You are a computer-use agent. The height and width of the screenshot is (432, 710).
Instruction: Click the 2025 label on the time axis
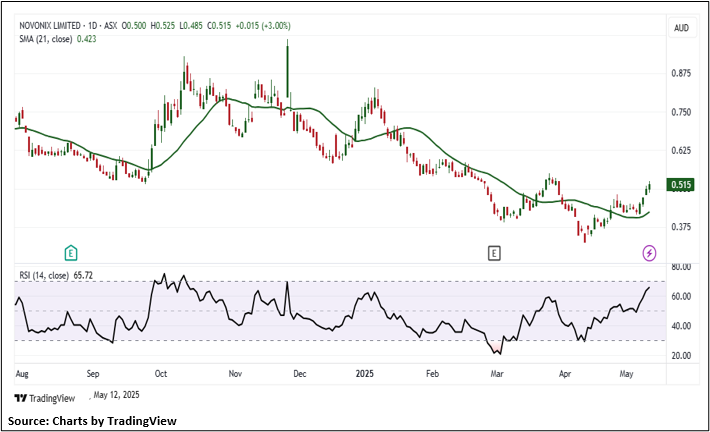[x=365, y=374]
